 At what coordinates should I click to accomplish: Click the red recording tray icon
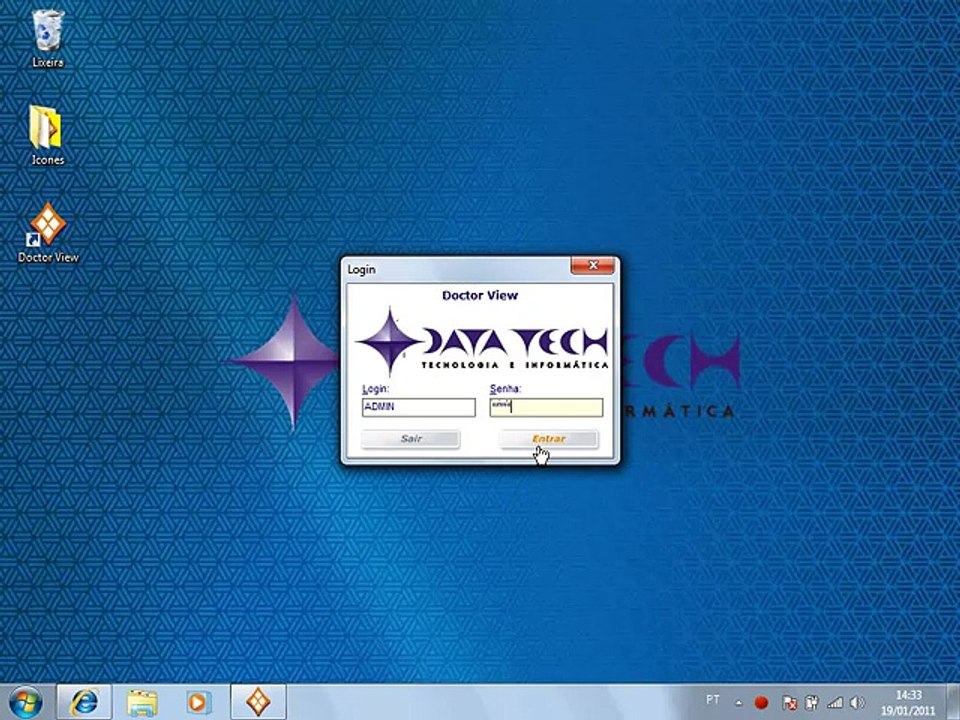(761, 702)
